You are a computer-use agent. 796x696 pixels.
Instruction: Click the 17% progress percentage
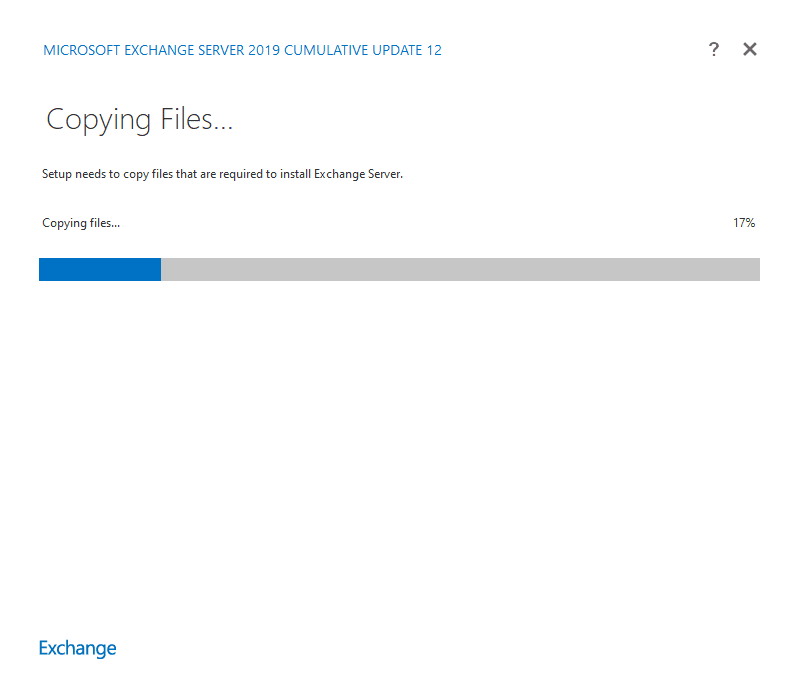(x=743, y=223)
